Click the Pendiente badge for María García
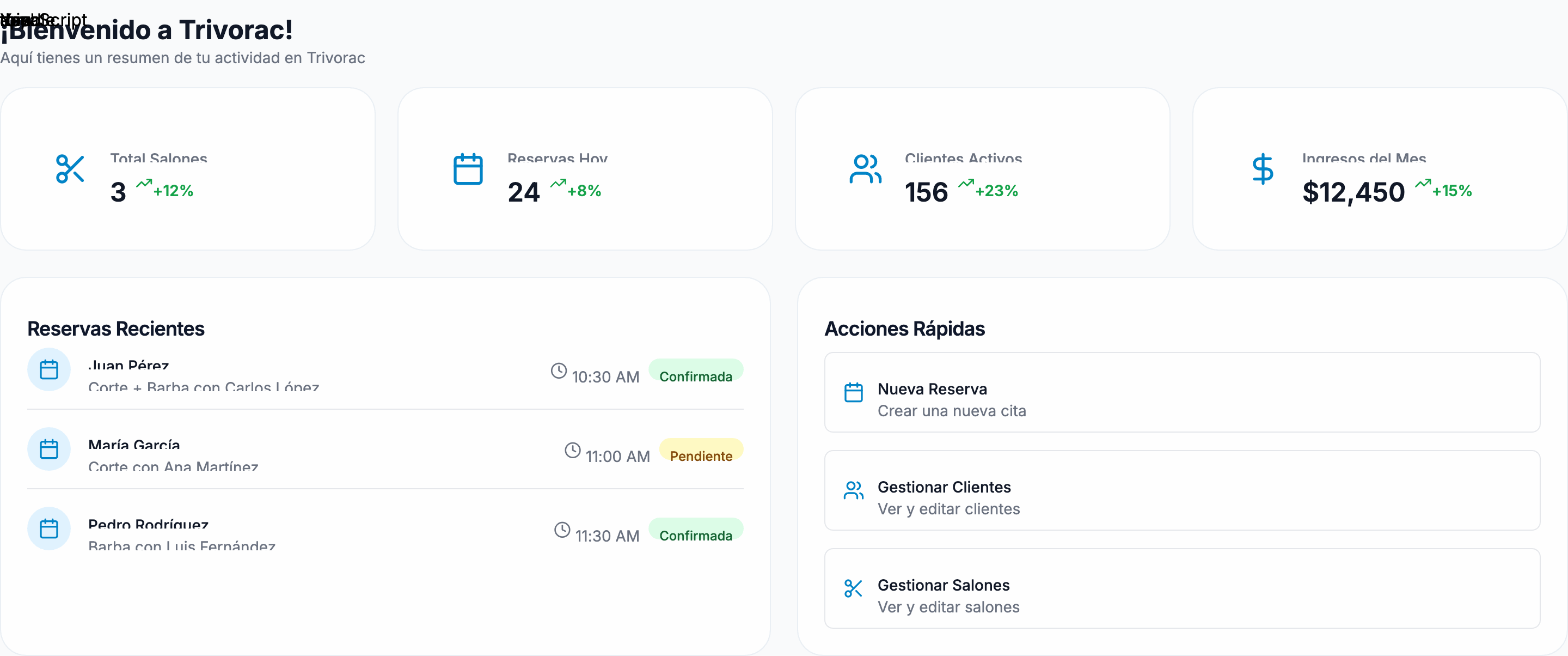 [x=701, y=450]
